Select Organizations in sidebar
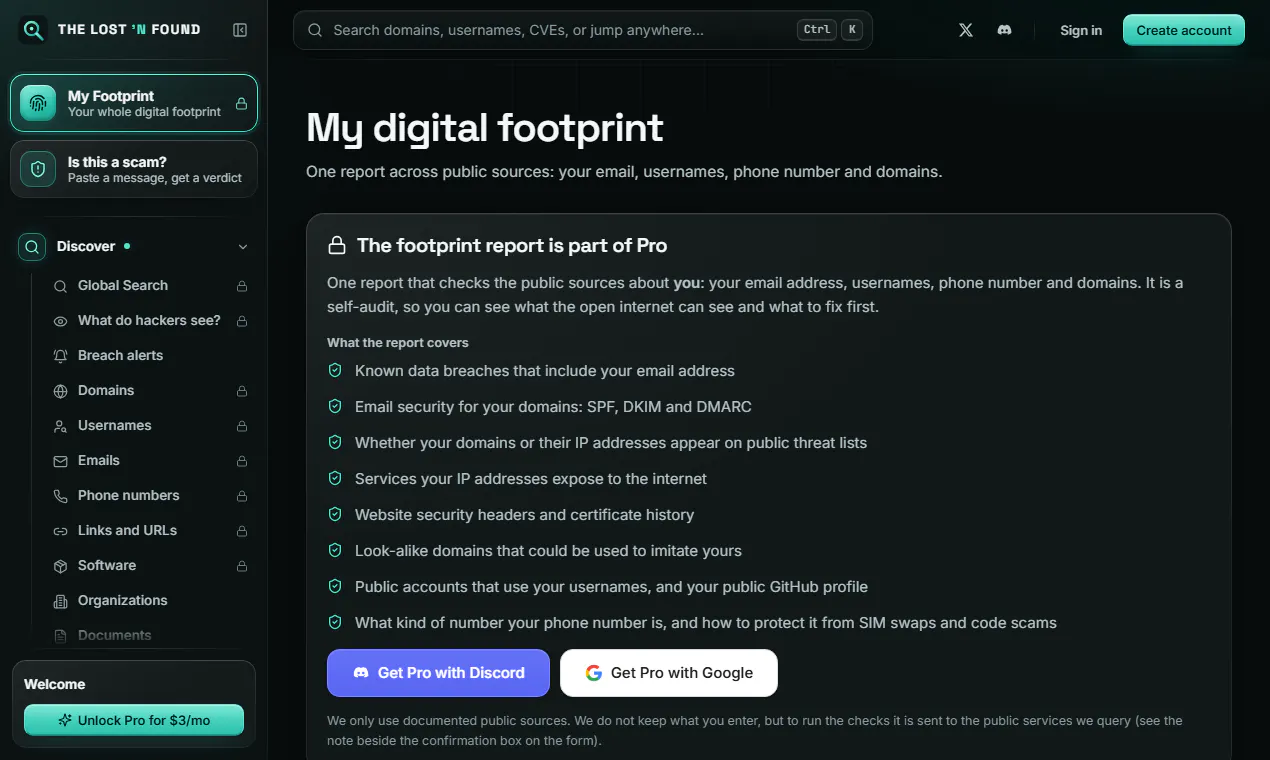 150,601
